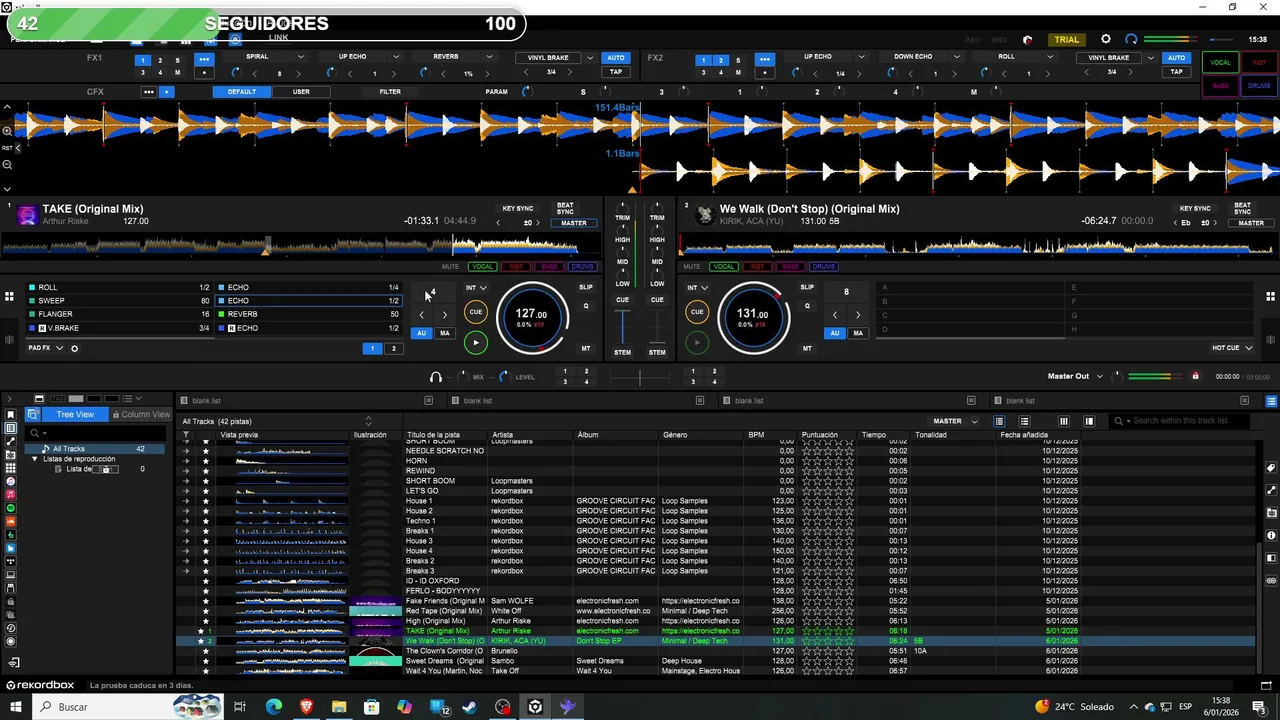Open deck 1 INT jog mode dropdown
Viewport: 1280px width, 720px height.
coord(476,288)
